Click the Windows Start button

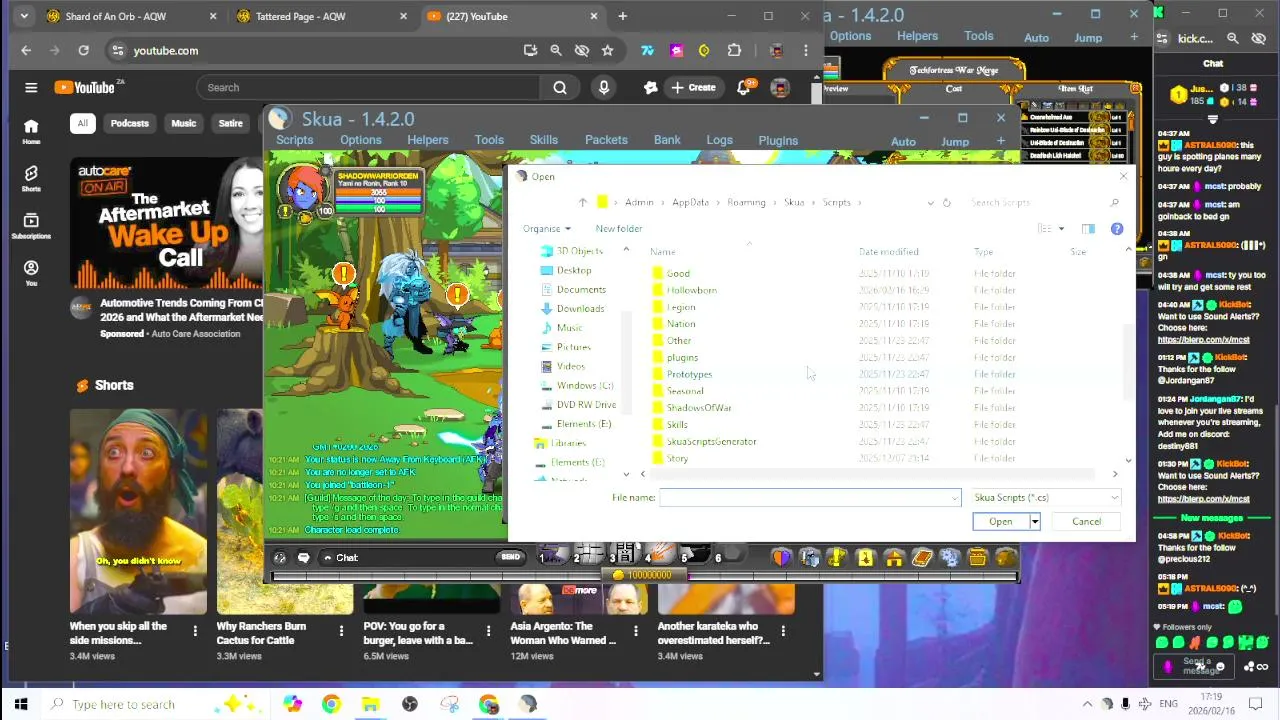21,704
